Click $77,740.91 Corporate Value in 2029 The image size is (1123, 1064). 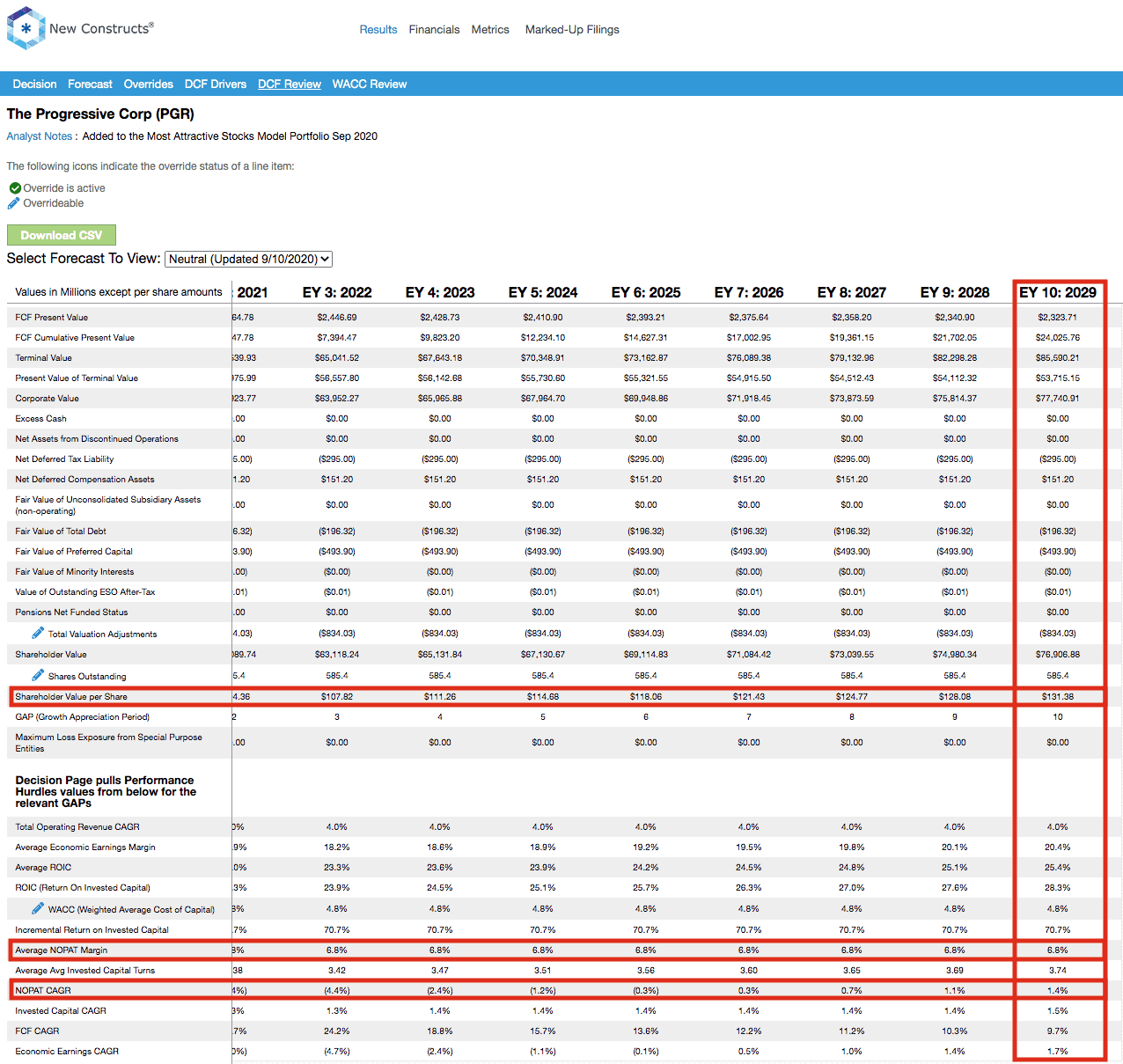click(x=1058, y=398)
